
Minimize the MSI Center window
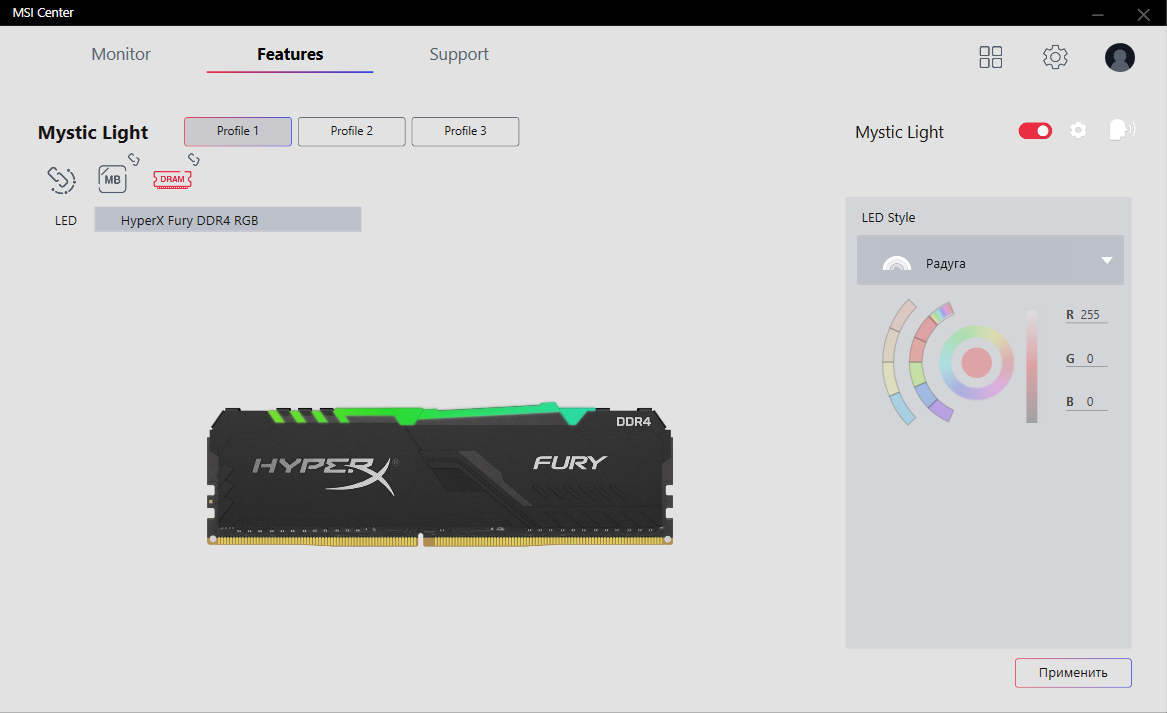[x=1098, y=14]
